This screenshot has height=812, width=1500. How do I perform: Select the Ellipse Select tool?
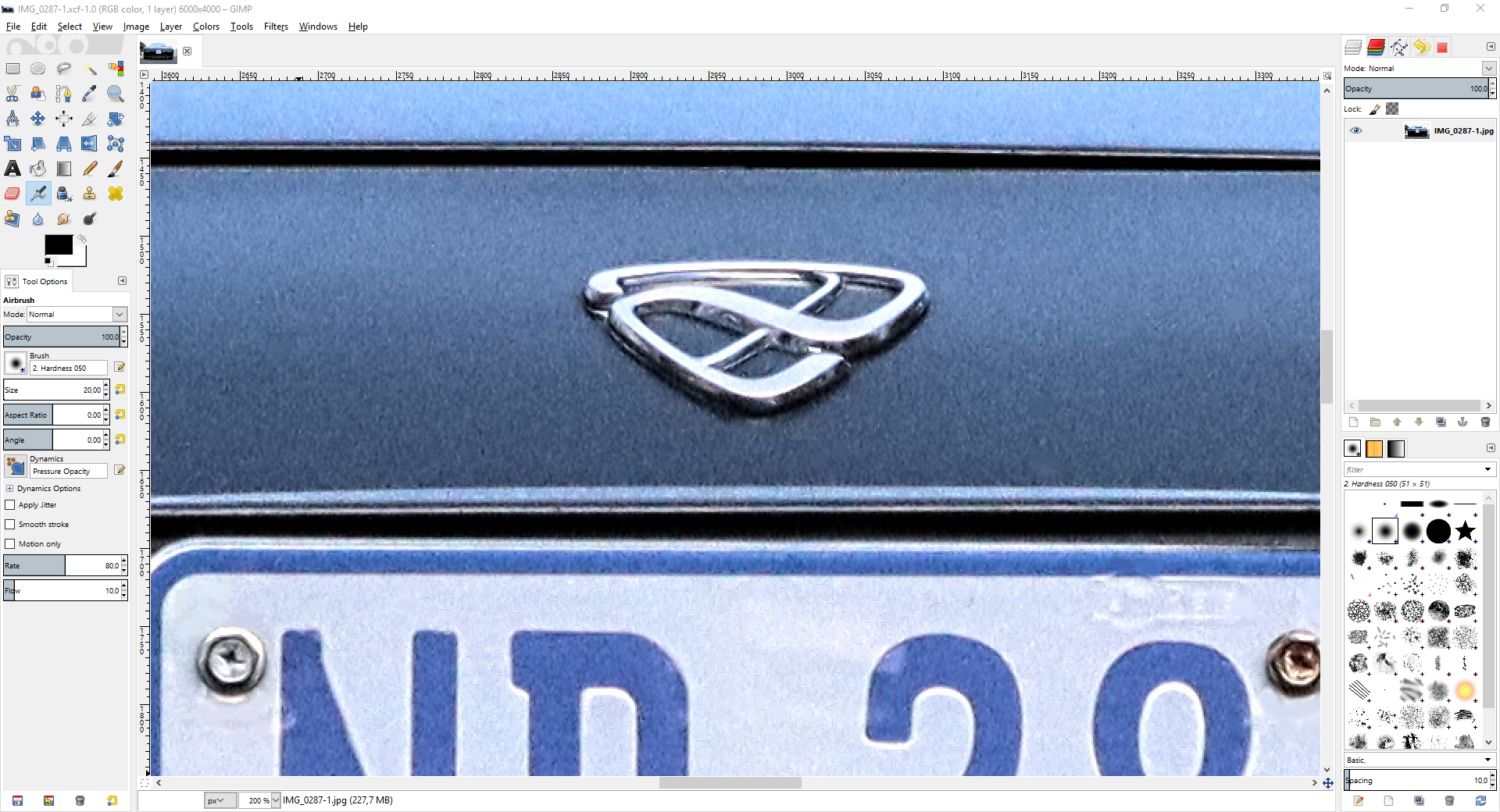[37, 69]
